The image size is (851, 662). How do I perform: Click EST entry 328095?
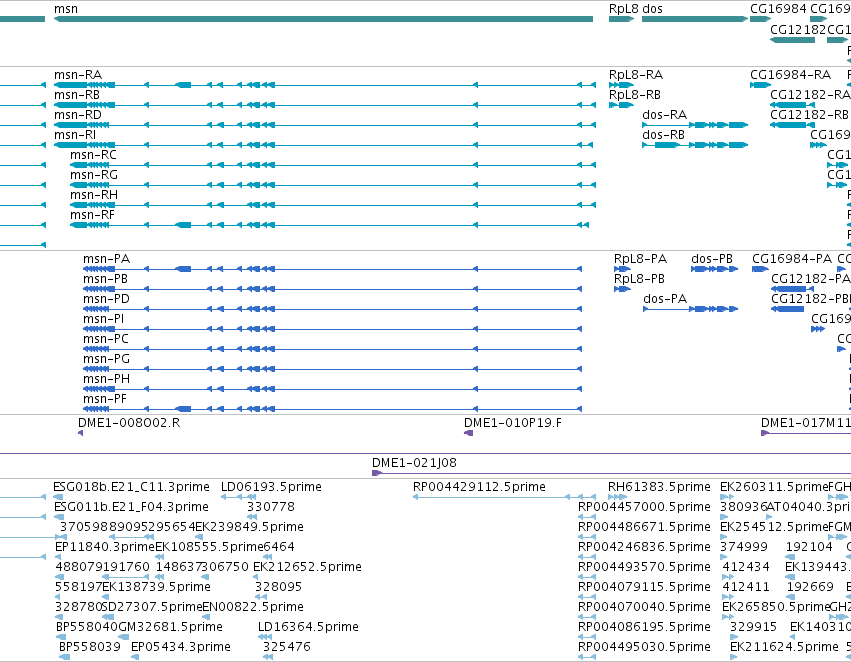click(x=278, y=588)
